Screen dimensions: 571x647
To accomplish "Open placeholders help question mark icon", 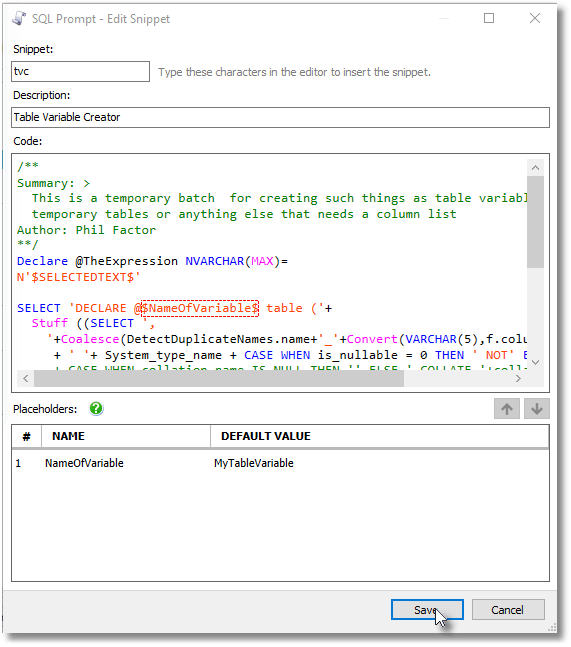I will (x=96, y=409).
